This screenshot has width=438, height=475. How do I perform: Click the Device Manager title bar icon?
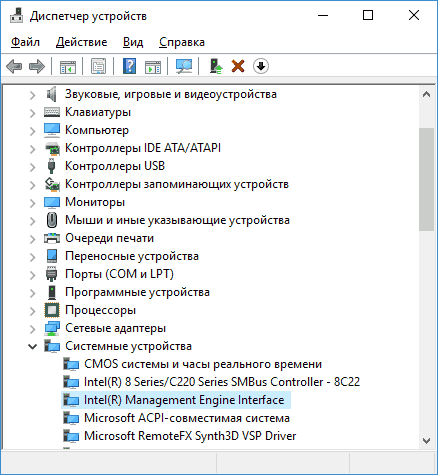pos(16,15)
